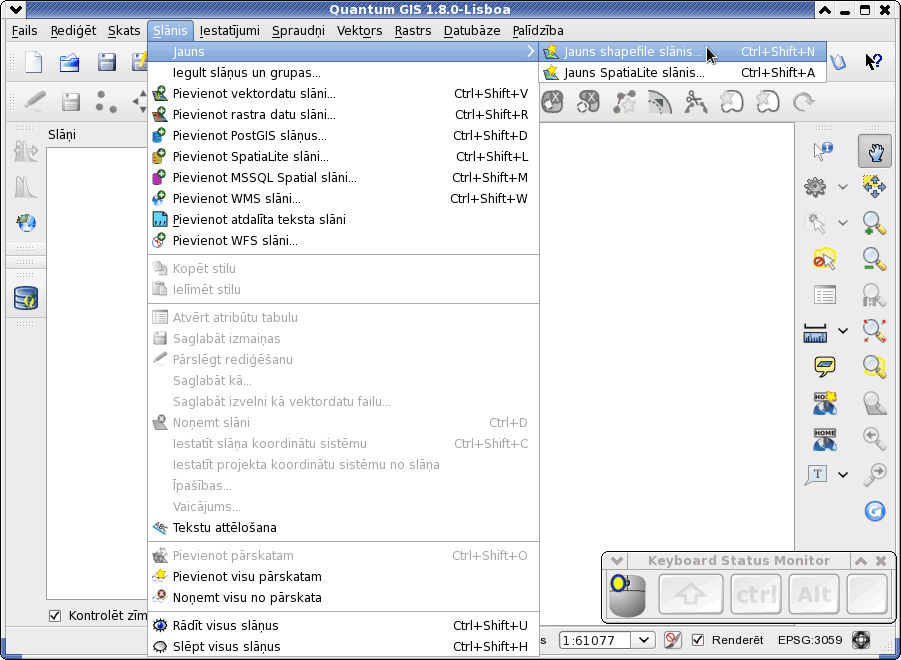
Task: Click the Zoom to Selection icon
Action: pyautogui.click(x=874, y=366)
